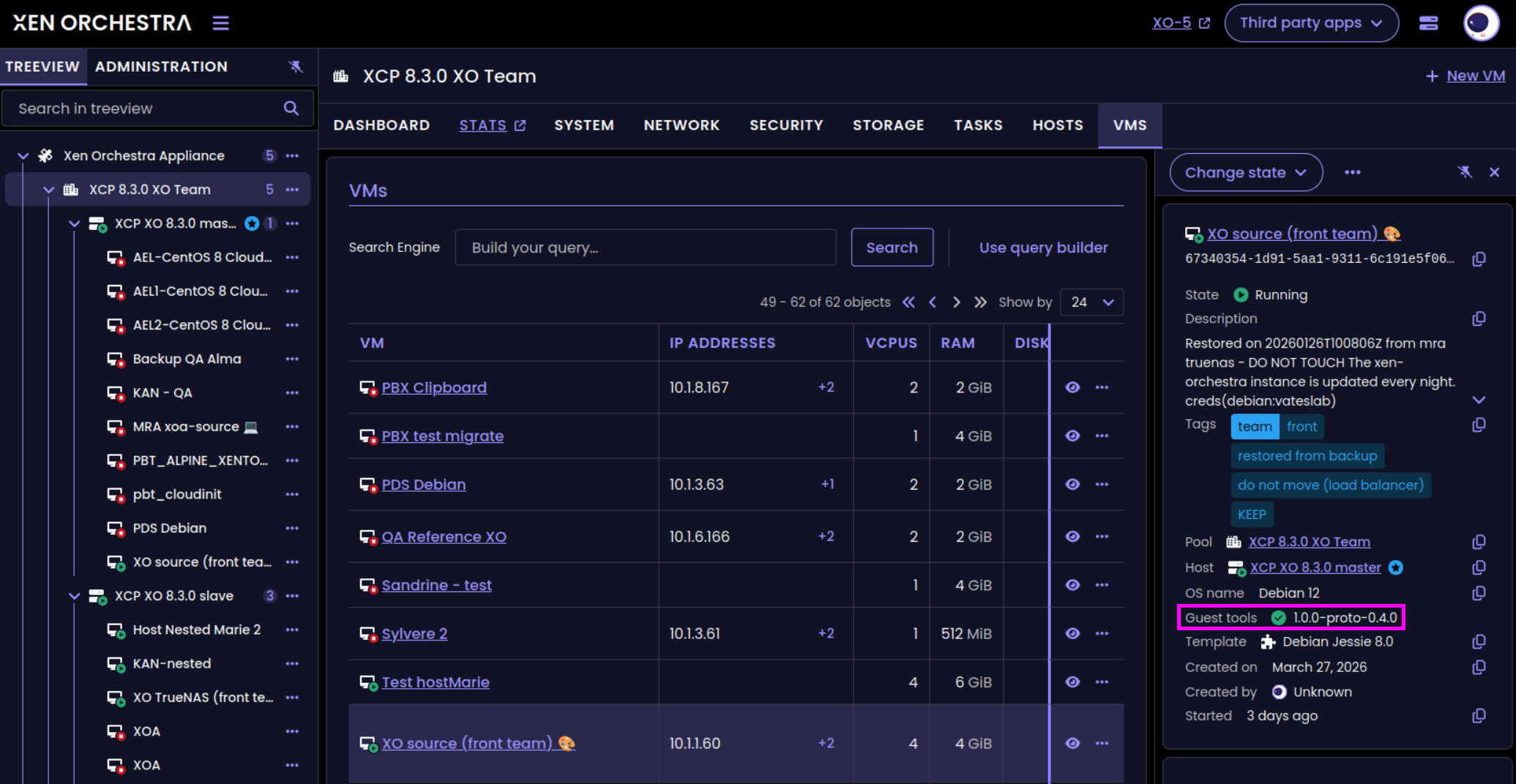The width and height of the screenshot is (1516, 784).
Task: Expand the full VM description text
Action: [x=1479, y=400]
